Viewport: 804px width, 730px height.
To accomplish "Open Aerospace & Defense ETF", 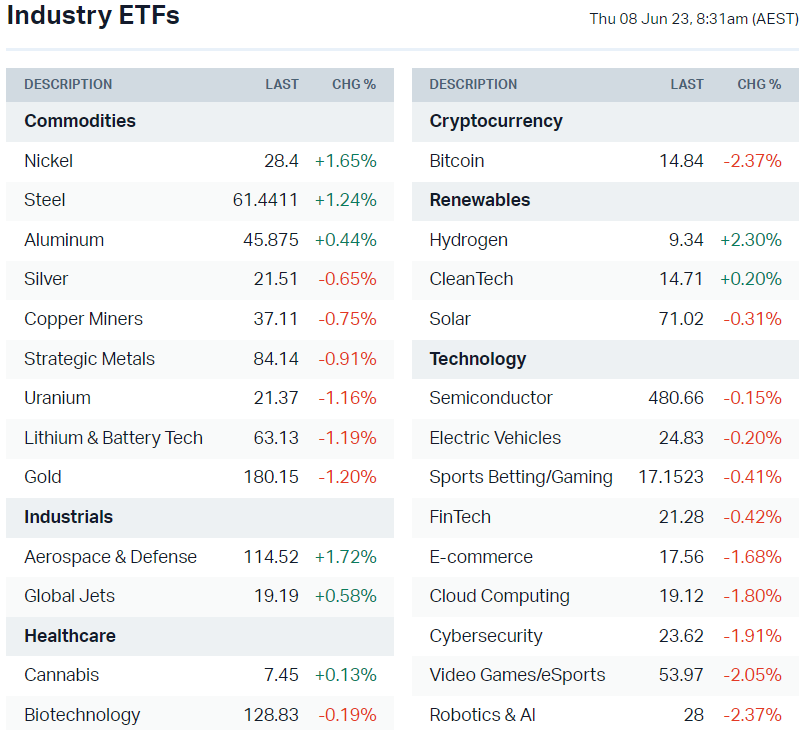I will 110,557.
